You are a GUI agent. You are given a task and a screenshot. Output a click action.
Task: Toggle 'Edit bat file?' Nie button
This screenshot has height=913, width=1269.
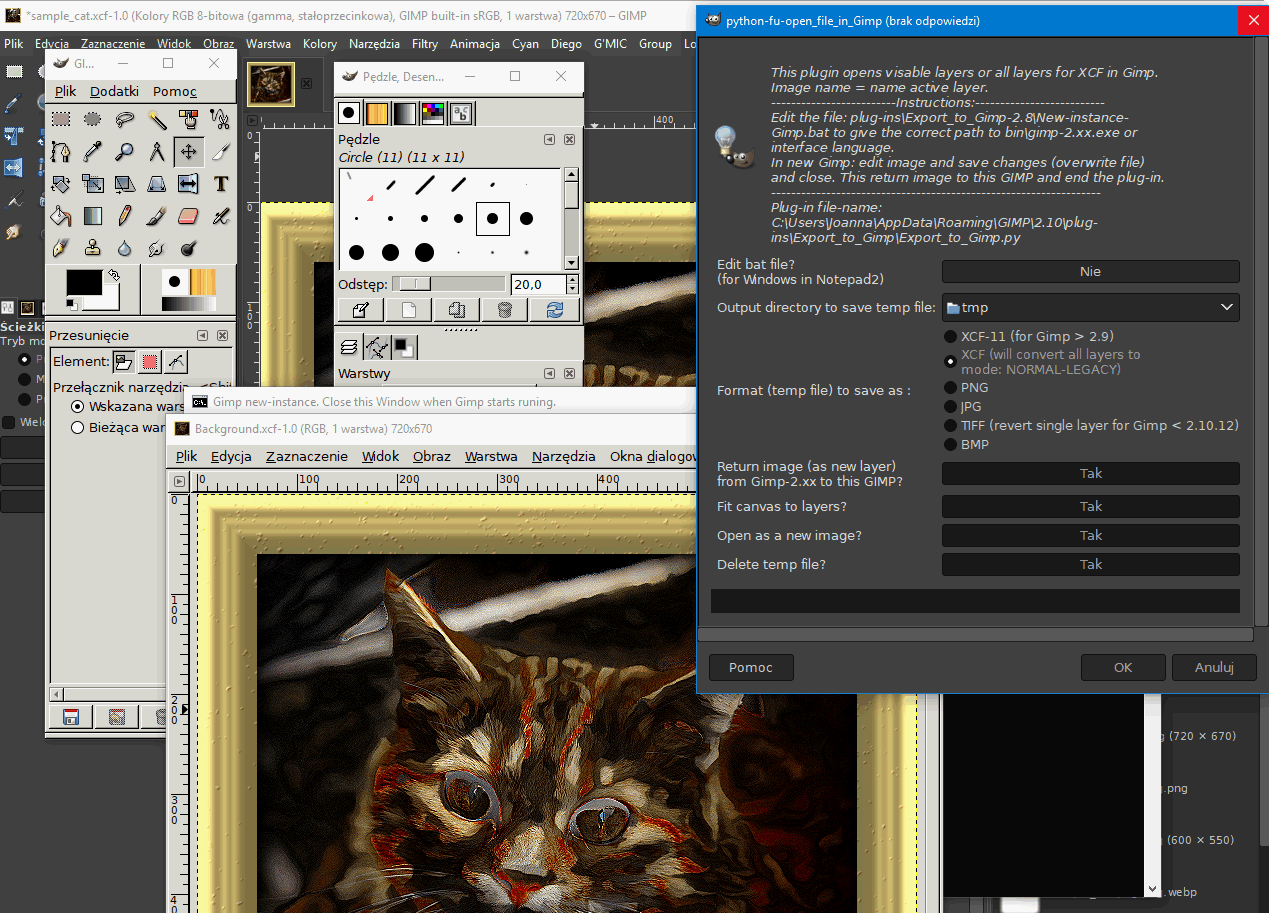(1090, 271)
